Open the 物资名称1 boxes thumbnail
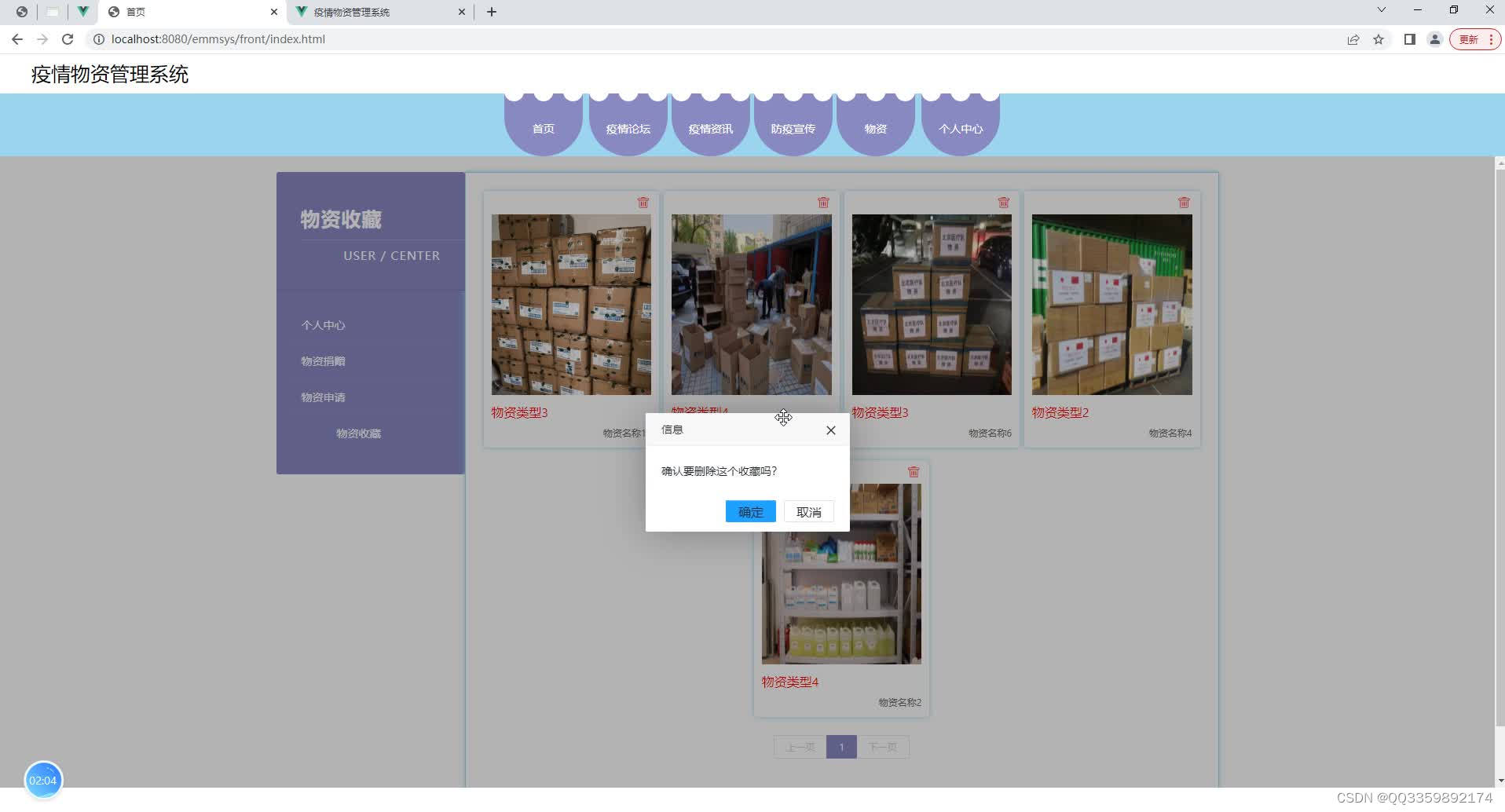Image resolution: width=1505 pixels, height=812 pixels. click(571, 305)
